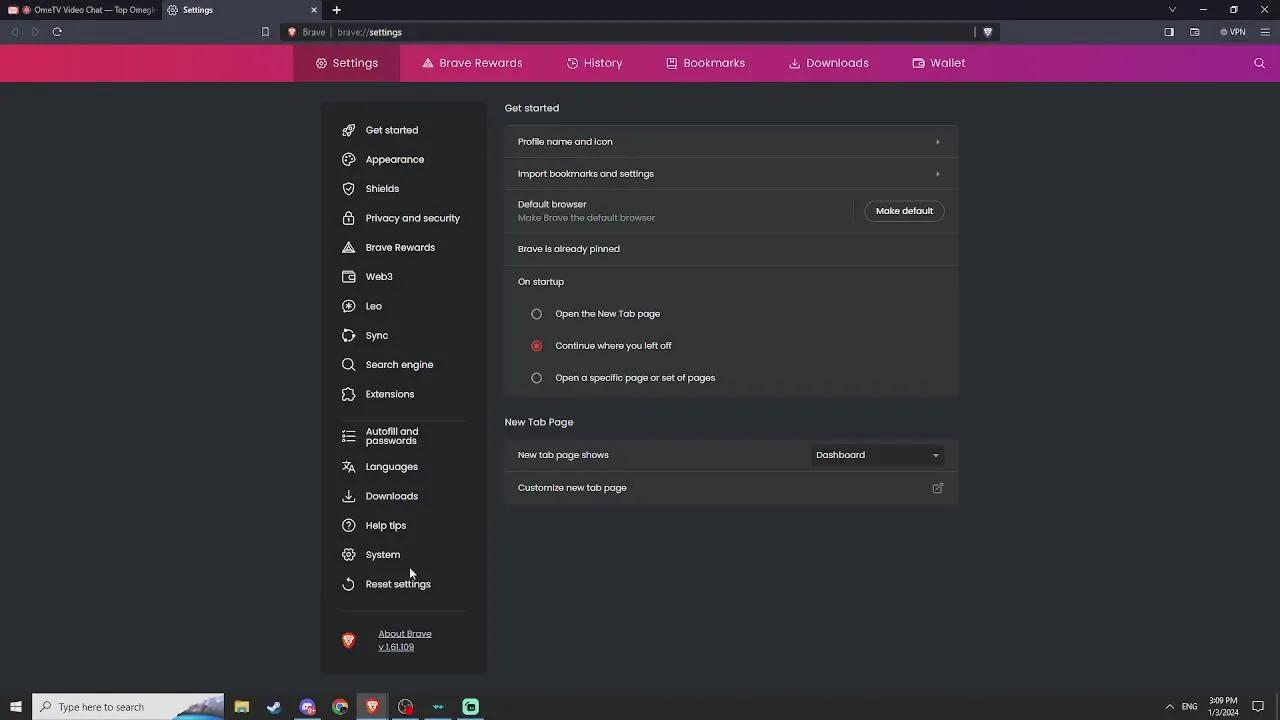Screen dimensions: 1280x720
Task: Switch to the History tab
Action: [594, 63]
